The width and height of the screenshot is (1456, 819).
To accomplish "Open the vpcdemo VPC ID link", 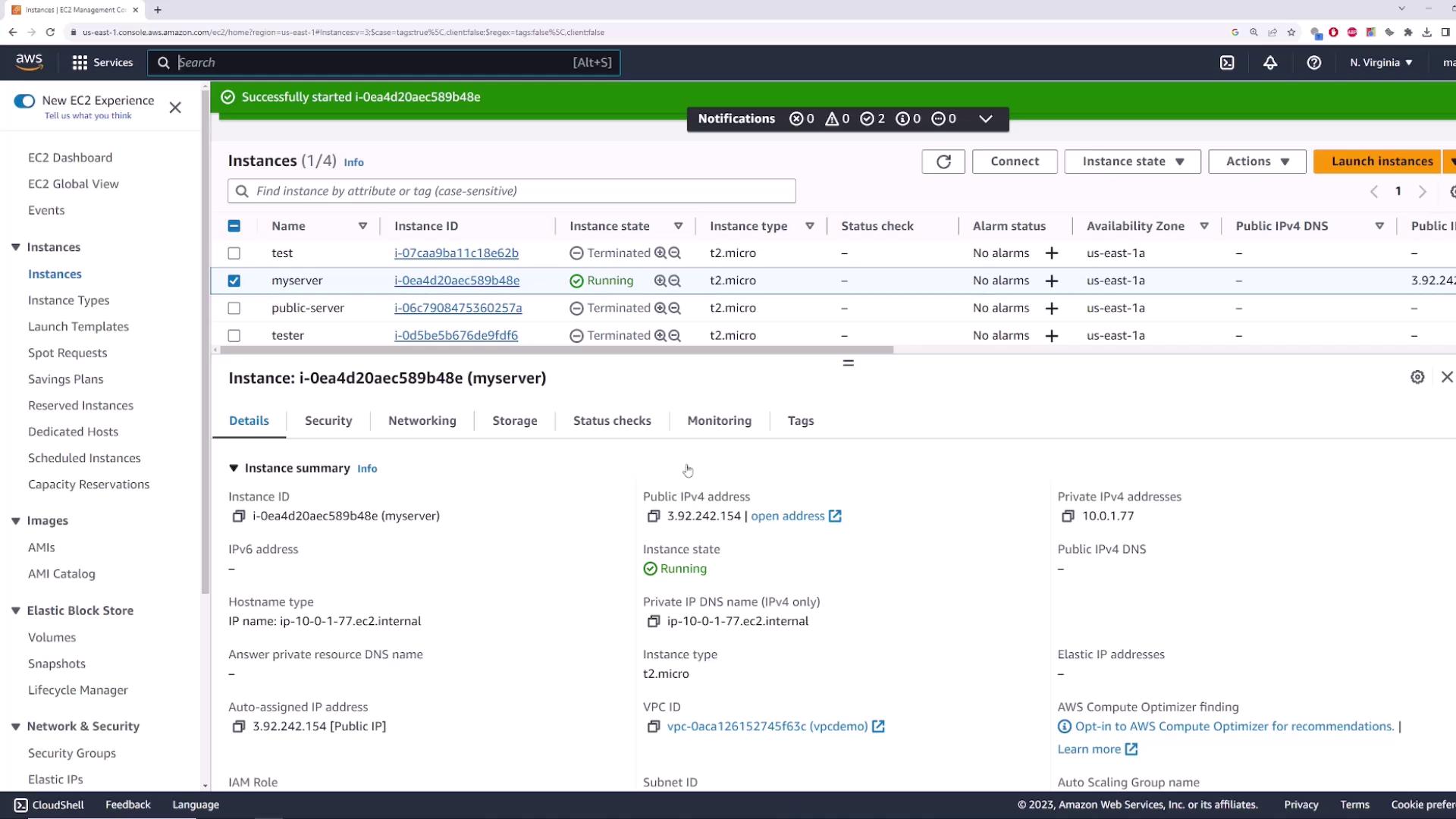I will (767, 726).
